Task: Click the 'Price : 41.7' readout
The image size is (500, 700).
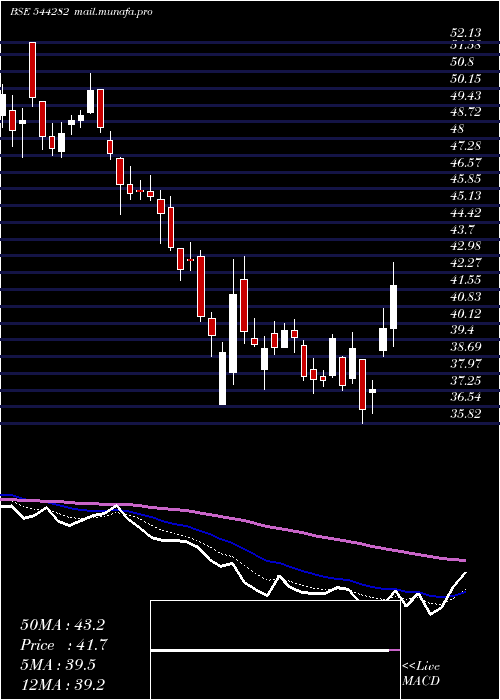Action: coord(65,645)
